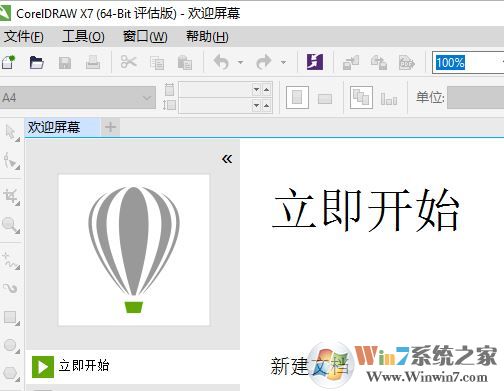Open the redo history dropdown arrow
The height and width of the screenshot is (391, 504).
(x=283, y=62)
